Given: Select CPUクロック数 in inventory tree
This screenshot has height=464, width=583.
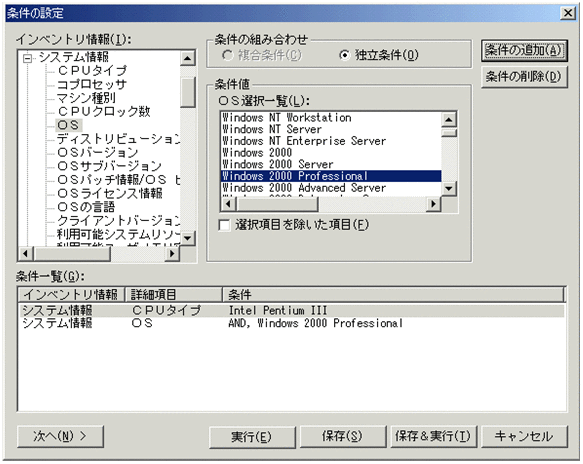Looking at the screenshot, I should 104,112.
